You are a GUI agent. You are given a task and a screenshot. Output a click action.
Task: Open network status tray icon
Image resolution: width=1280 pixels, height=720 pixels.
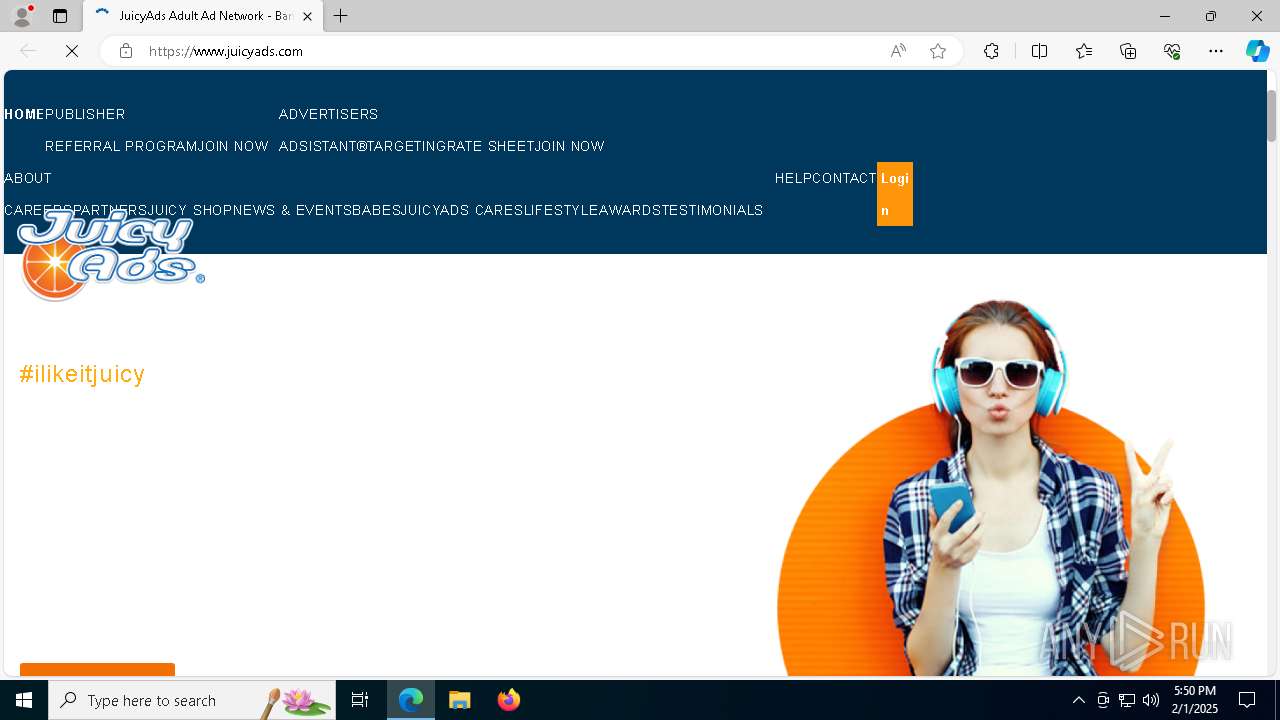click(x=1127, y=700)
